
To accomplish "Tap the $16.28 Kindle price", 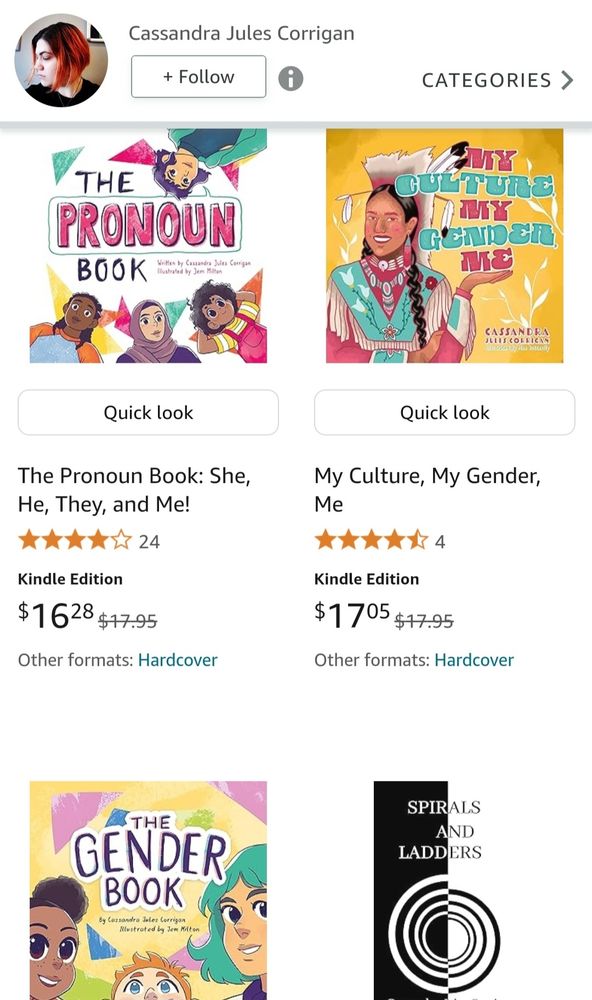I will point(56,615).
